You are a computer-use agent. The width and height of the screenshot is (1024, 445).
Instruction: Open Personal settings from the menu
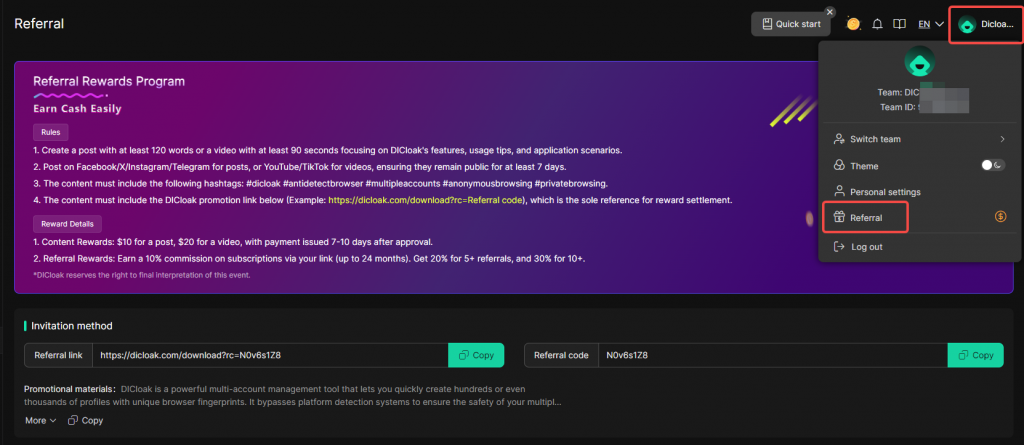[x=884, y=191]
